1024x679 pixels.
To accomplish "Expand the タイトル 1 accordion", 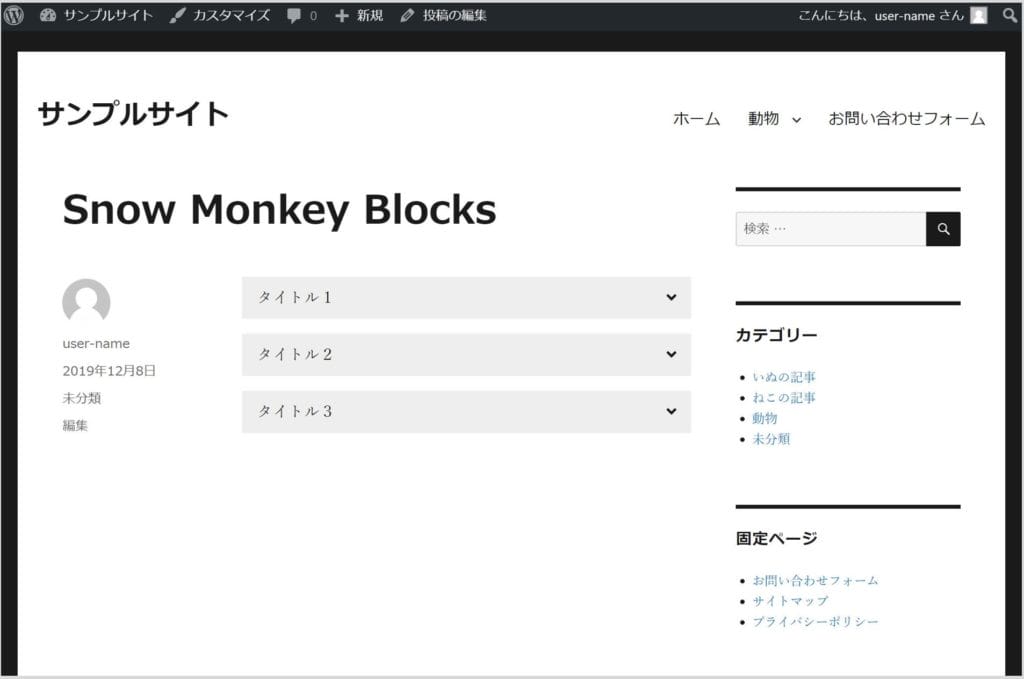I will (x=466, y=297).
